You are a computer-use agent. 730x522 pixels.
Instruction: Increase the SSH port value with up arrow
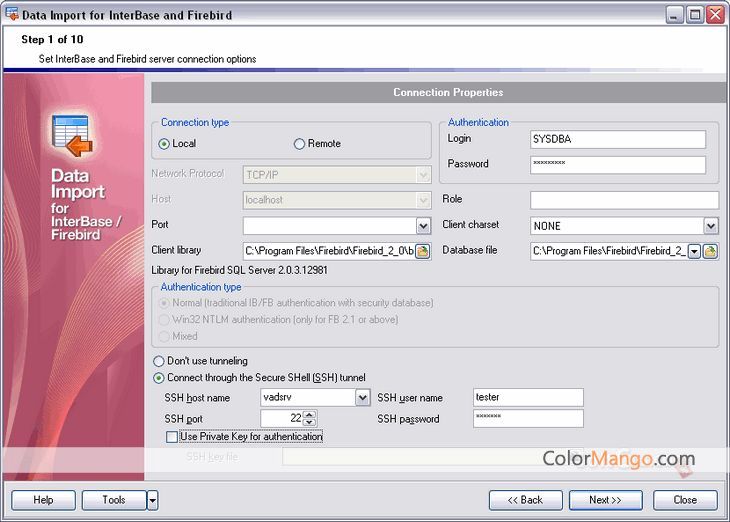coord(310,414)
